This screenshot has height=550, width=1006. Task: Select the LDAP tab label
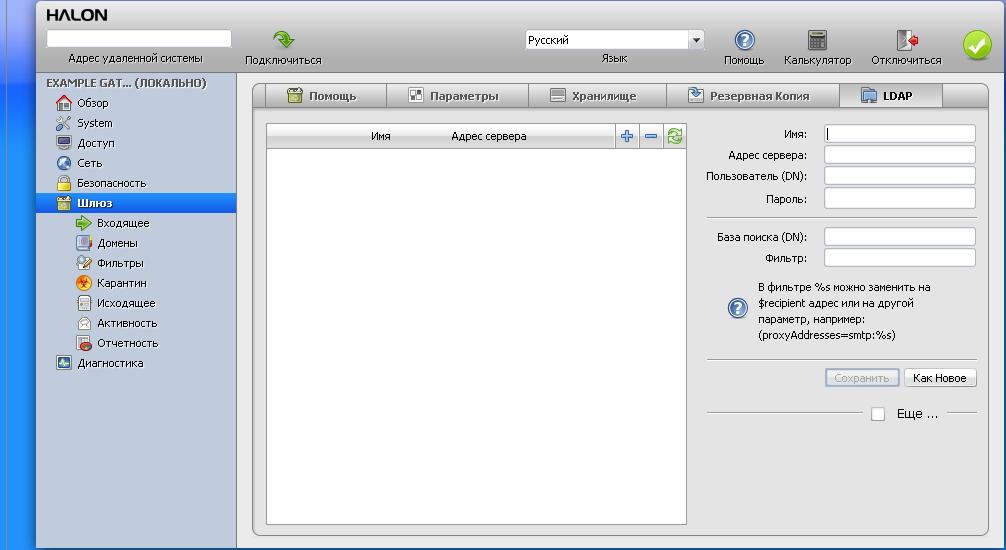(897, 96)
